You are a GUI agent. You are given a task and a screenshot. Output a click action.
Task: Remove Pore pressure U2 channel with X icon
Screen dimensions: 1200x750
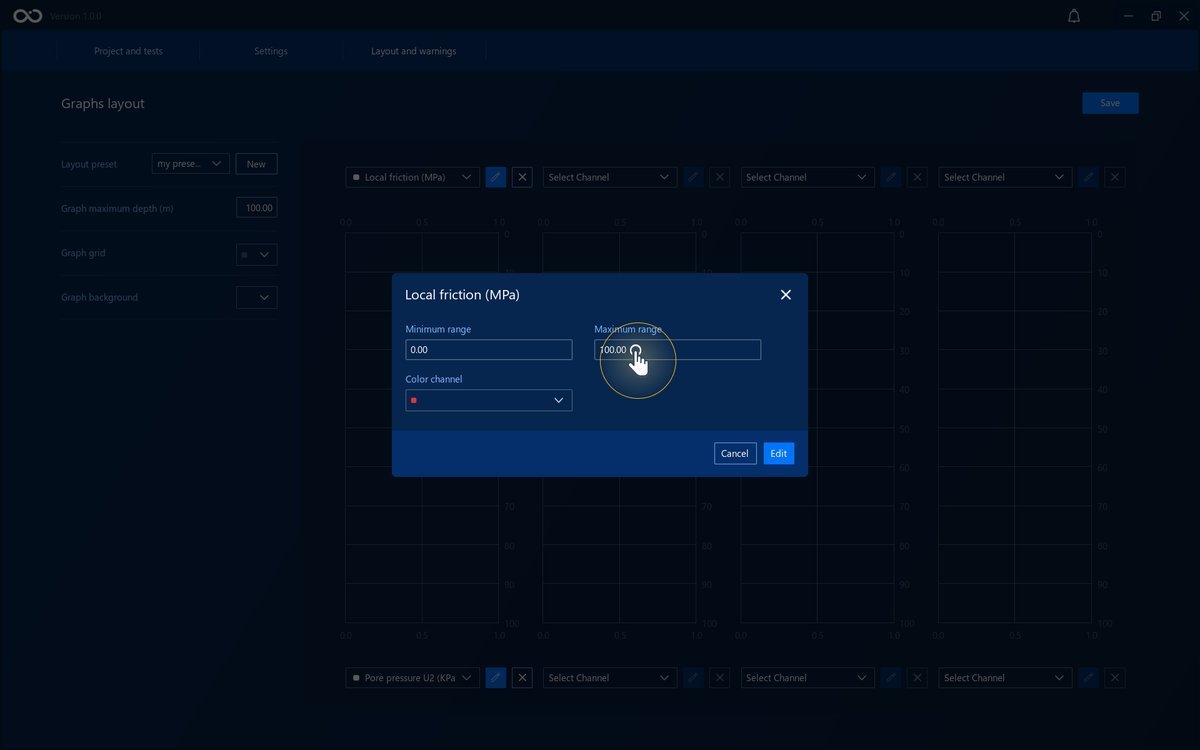click(x=522, y=678)
